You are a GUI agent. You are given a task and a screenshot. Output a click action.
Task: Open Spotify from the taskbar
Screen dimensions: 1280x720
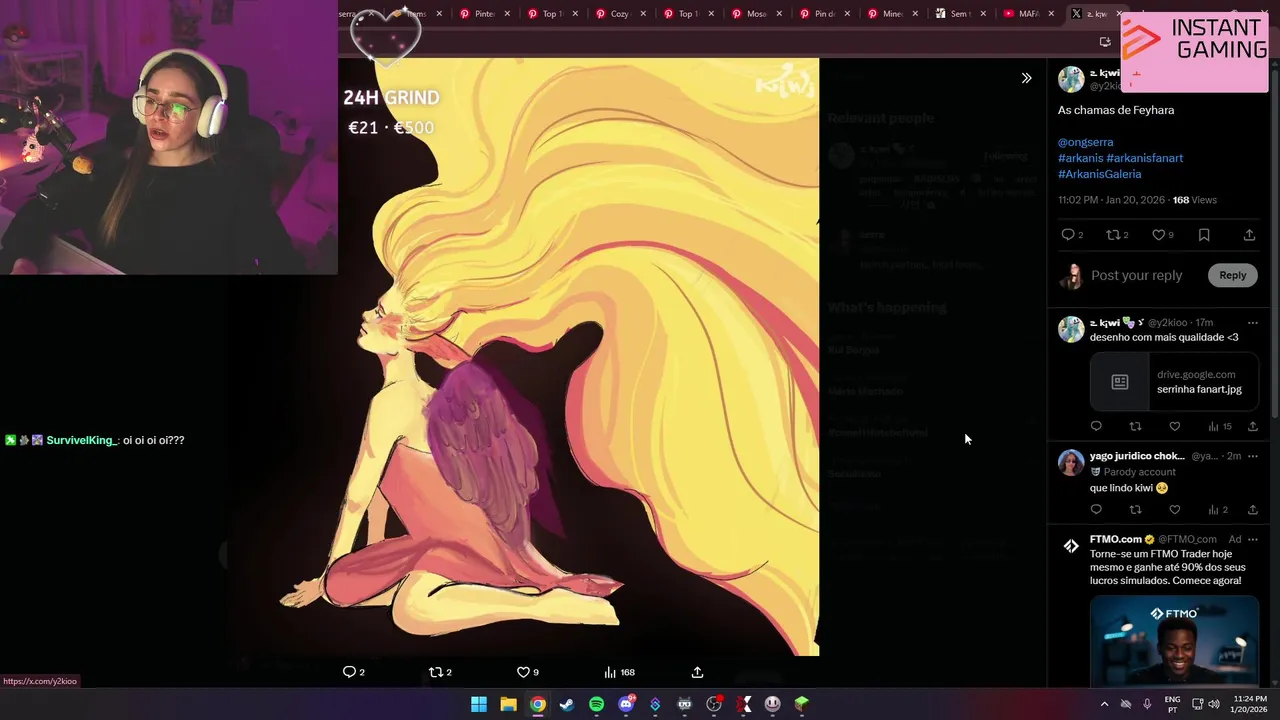click(596, 704)
